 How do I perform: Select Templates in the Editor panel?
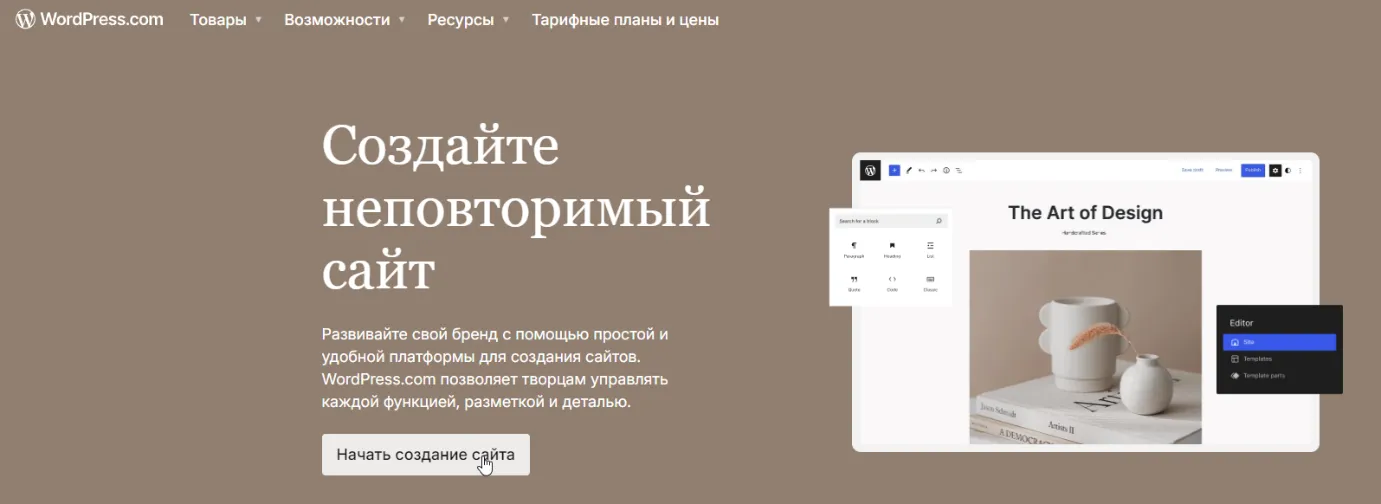pyautogui.click(x=1257, y=359)
